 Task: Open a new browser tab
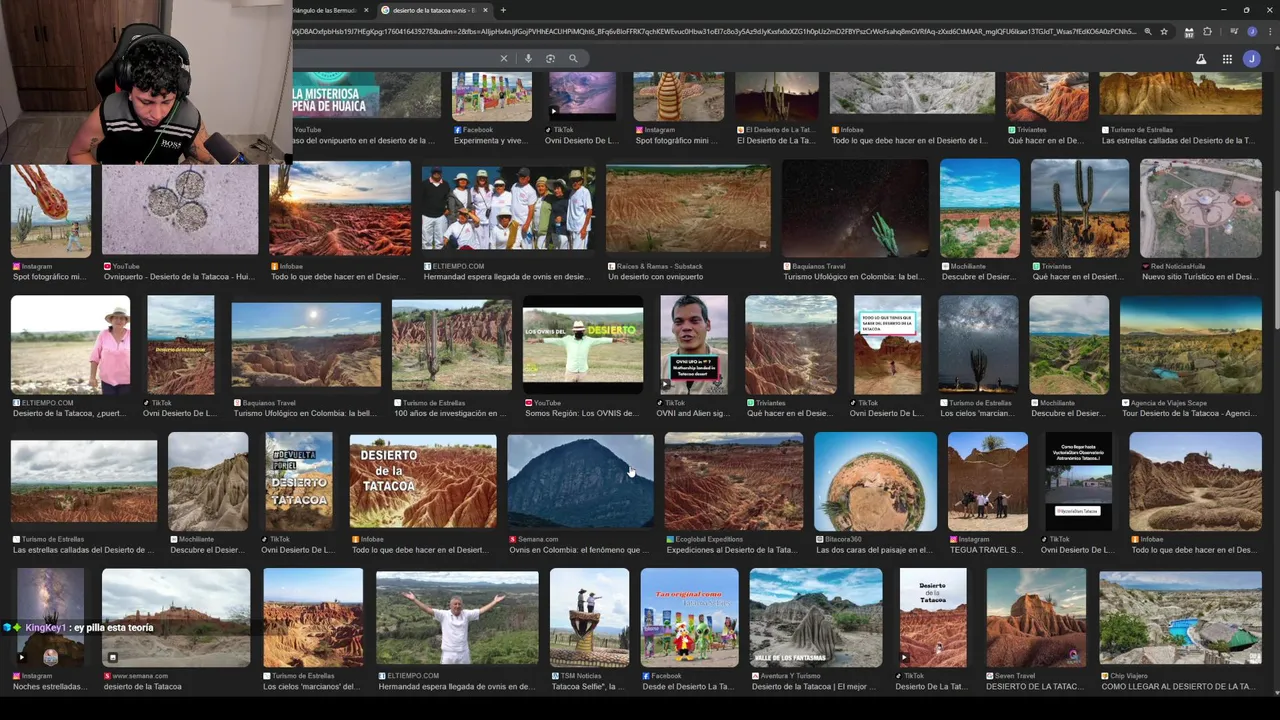click(503, 10)
